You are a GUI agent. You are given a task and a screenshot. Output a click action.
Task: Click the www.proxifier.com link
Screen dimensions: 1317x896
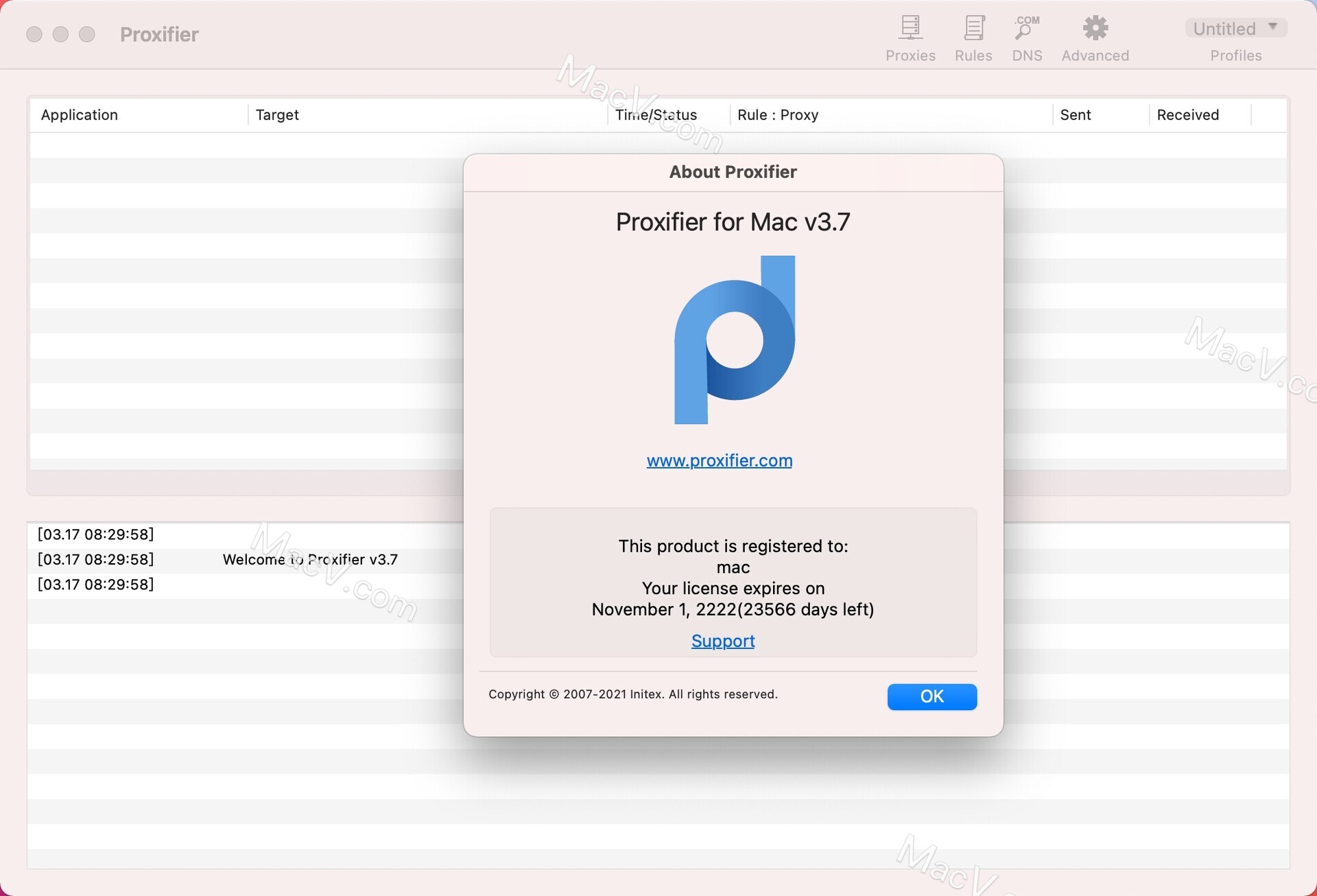click(x=719, y=460)
